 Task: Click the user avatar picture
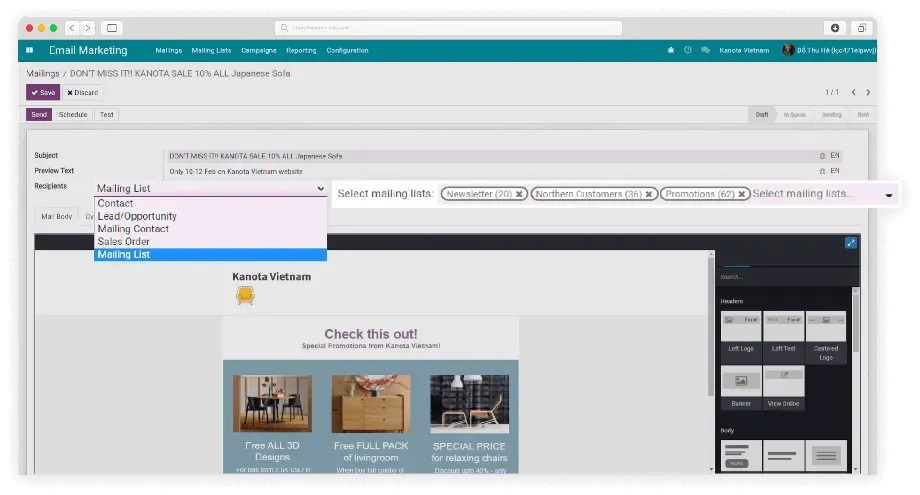788,50
